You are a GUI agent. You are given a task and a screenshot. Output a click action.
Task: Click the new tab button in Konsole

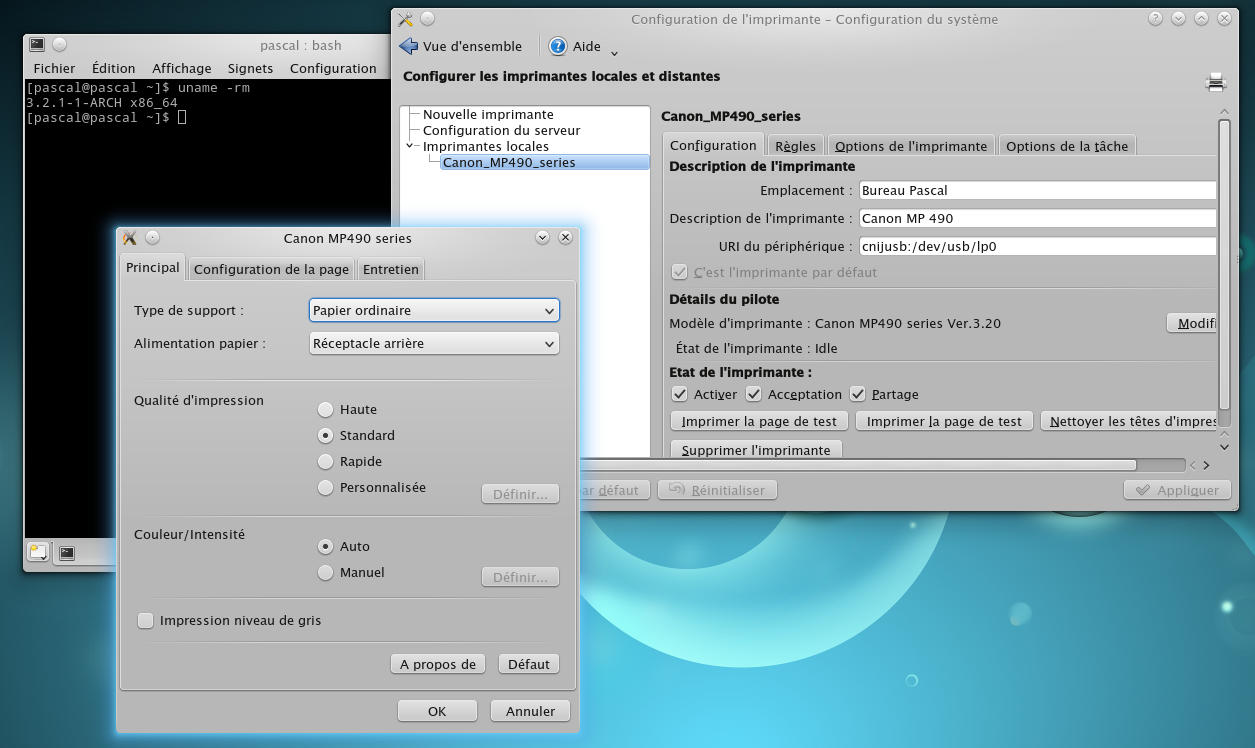click(x=38, y=552)
